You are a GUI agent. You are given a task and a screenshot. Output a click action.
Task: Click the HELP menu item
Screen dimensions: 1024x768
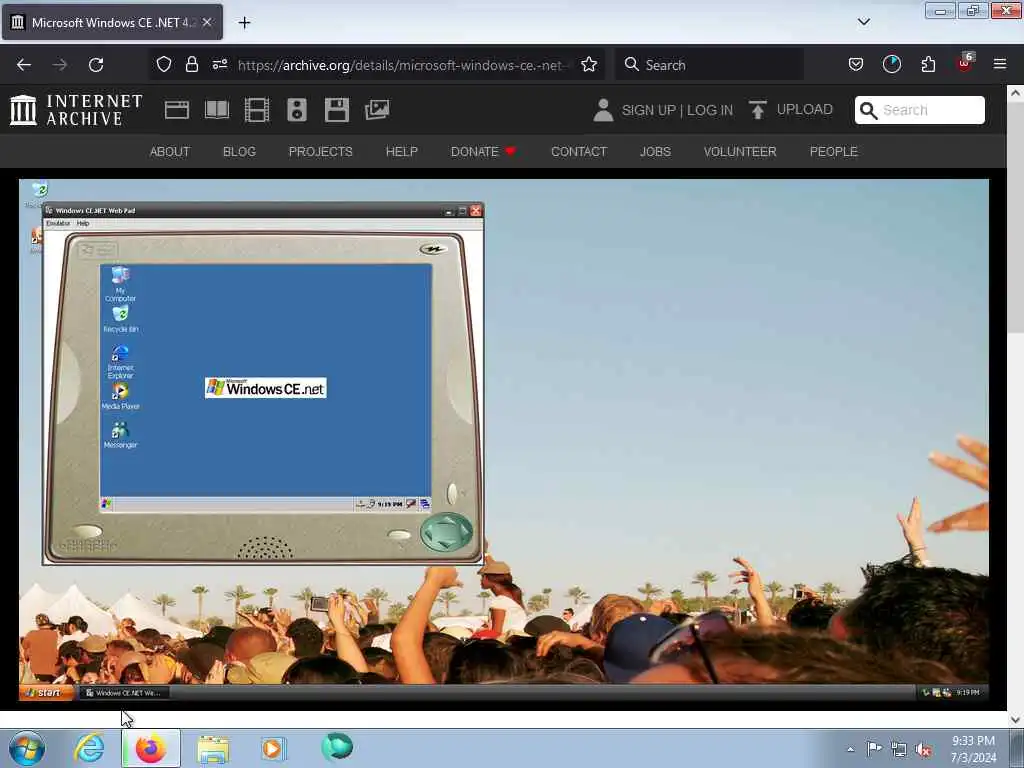pyautogui.click(x=402, y=152)
